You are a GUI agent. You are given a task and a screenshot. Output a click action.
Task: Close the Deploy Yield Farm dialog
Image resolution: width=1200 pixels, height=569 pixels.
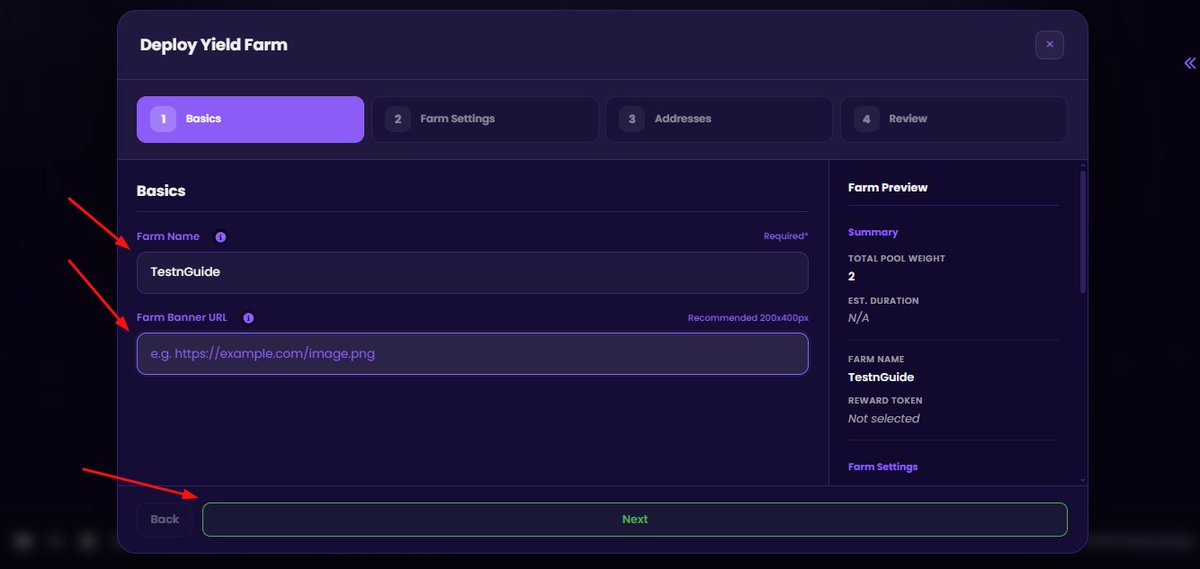click(x=1049, y=45)
